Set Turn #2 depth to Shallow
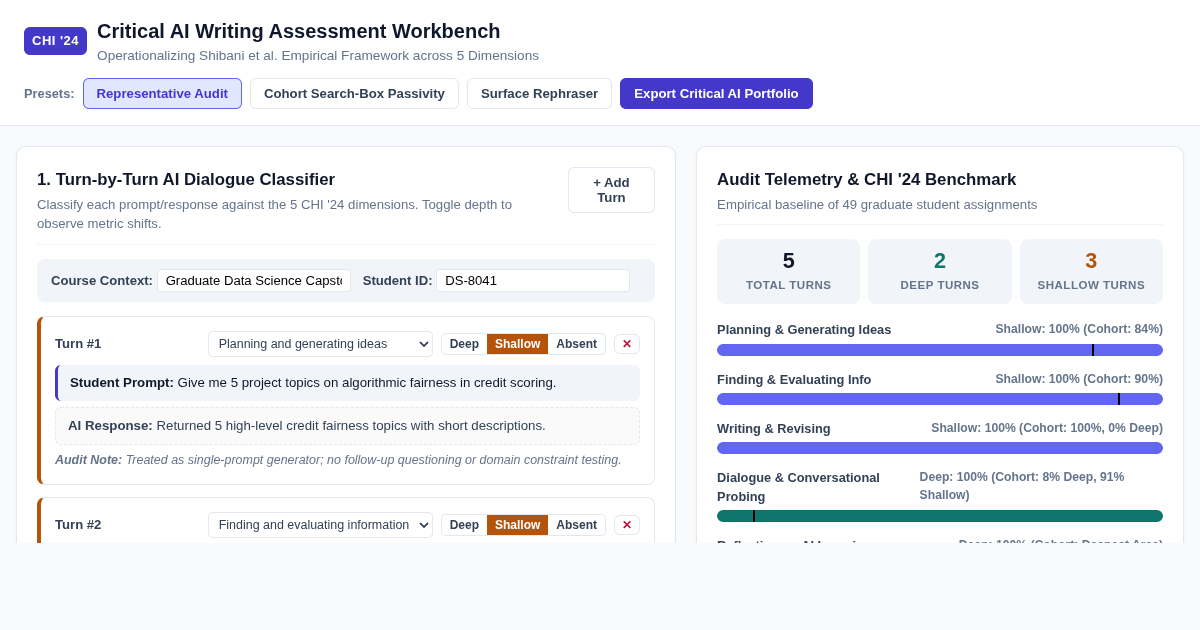Image resolution: width=1200 pixels, height=630 pixels. 517,525
